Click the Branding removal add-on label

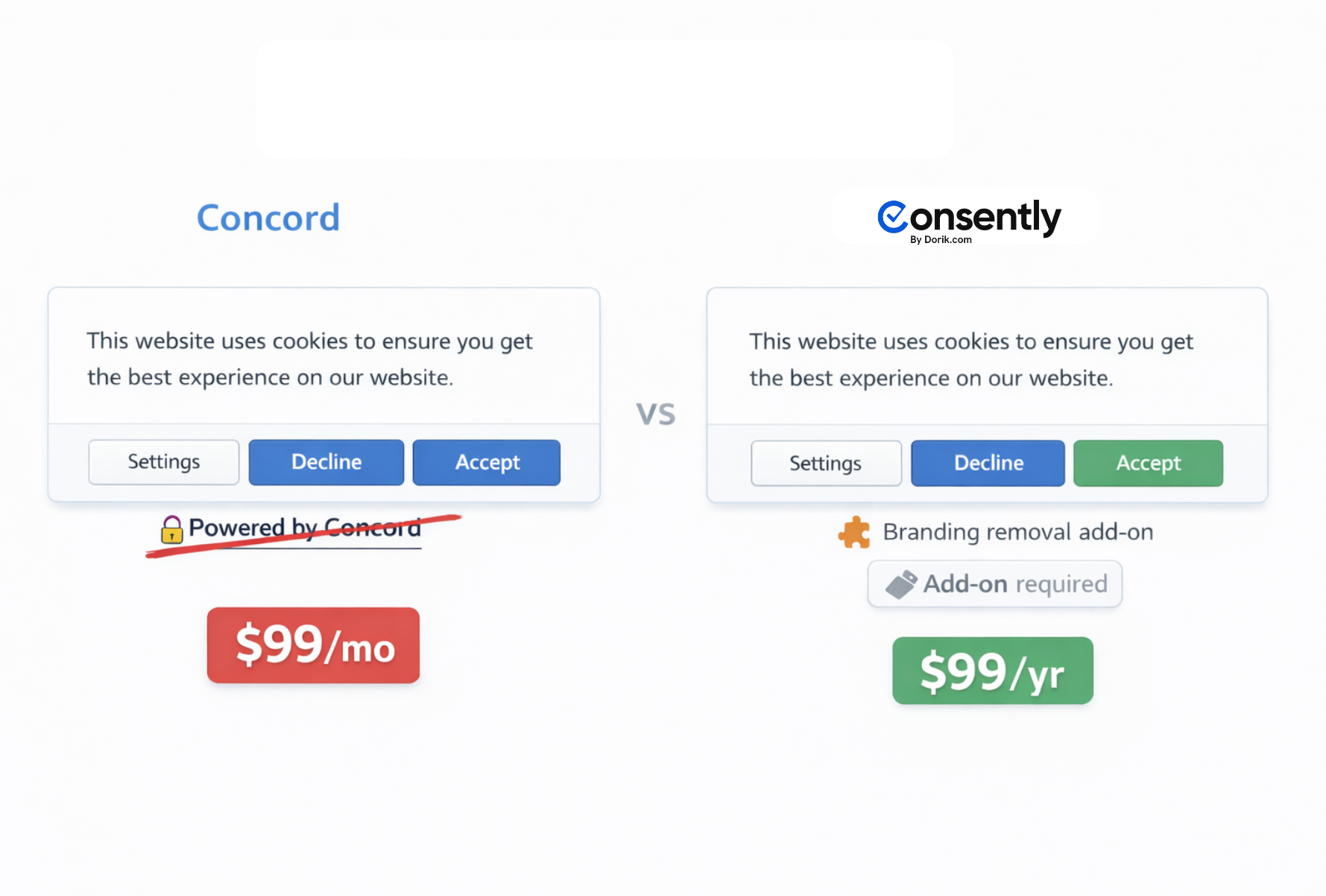(x=1017, y=532)
